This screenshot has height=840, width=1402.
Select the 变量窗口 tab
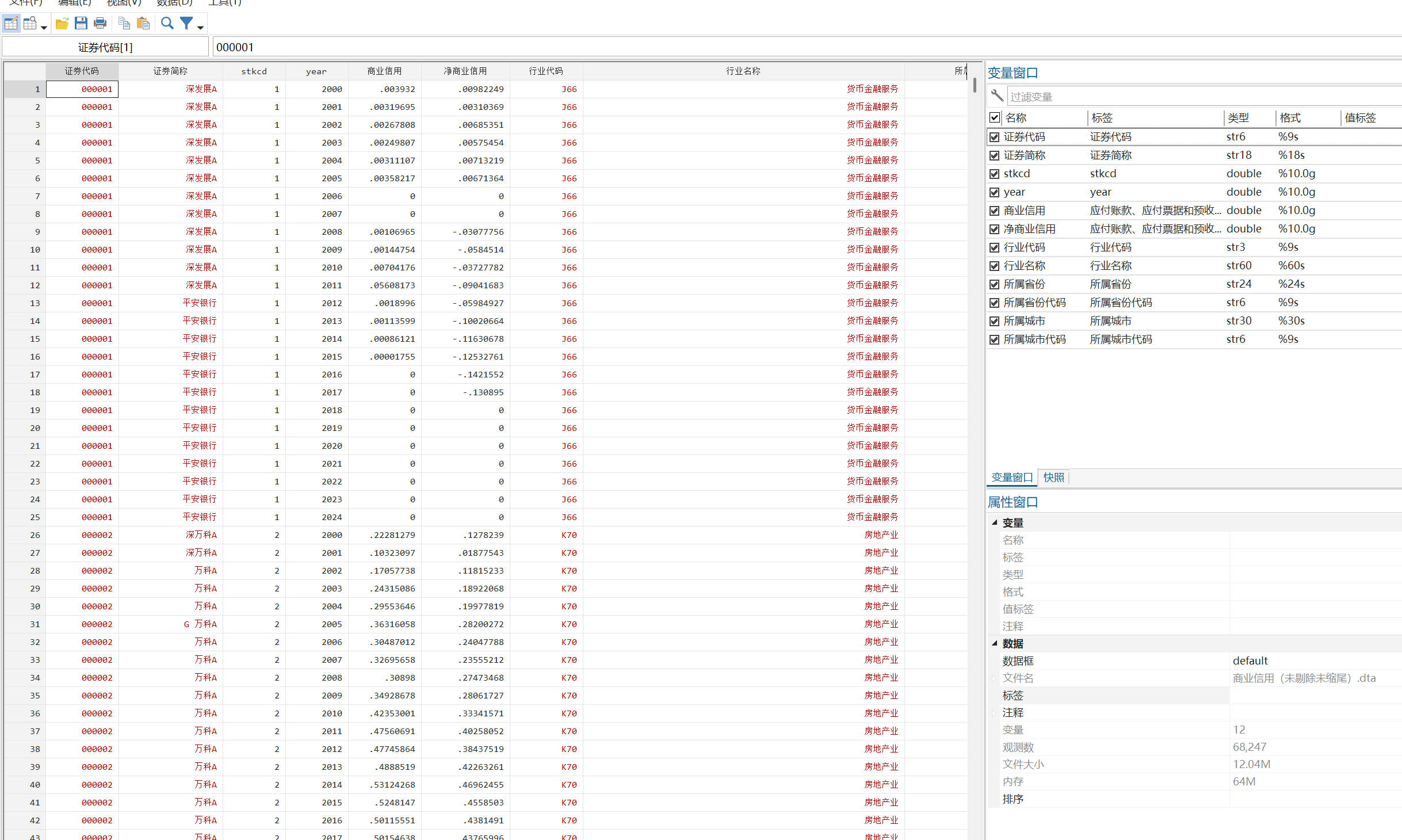tap(1012, 478)
